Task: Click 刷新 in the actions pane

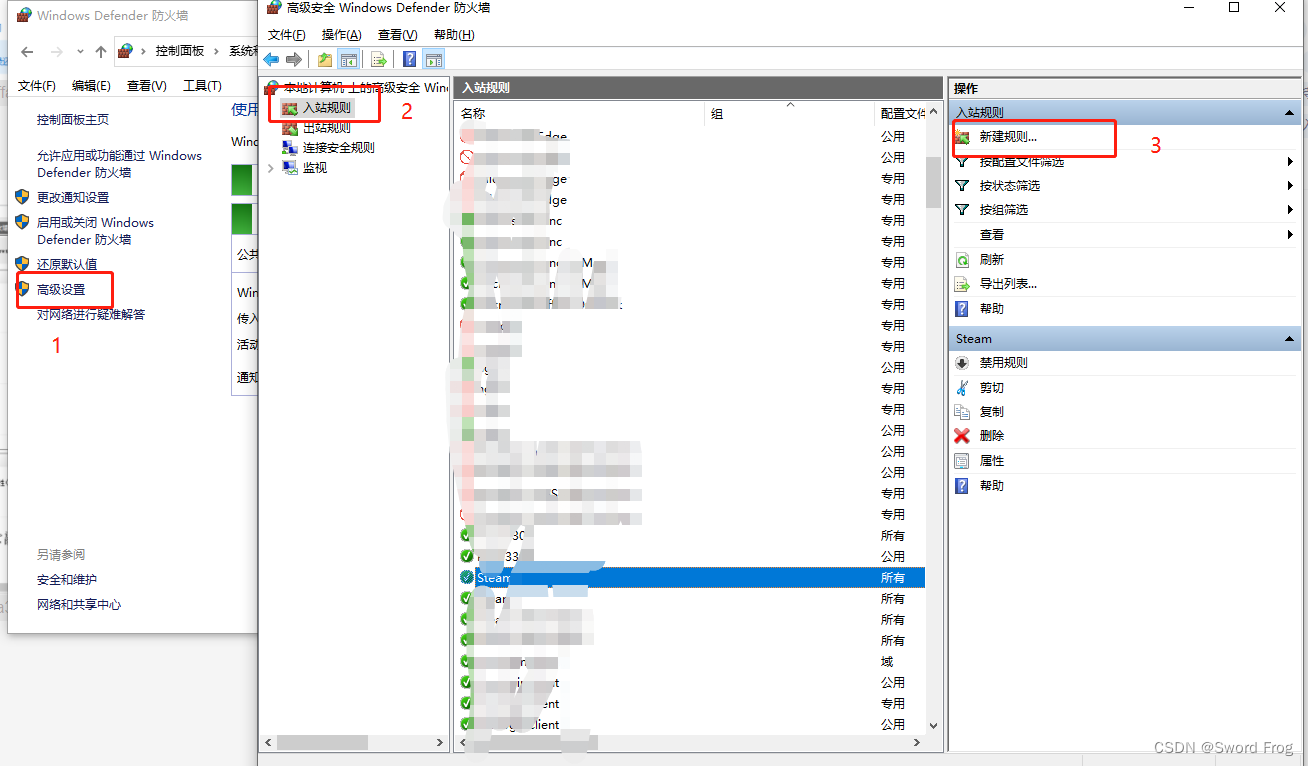Action: (x=991, y=259)
